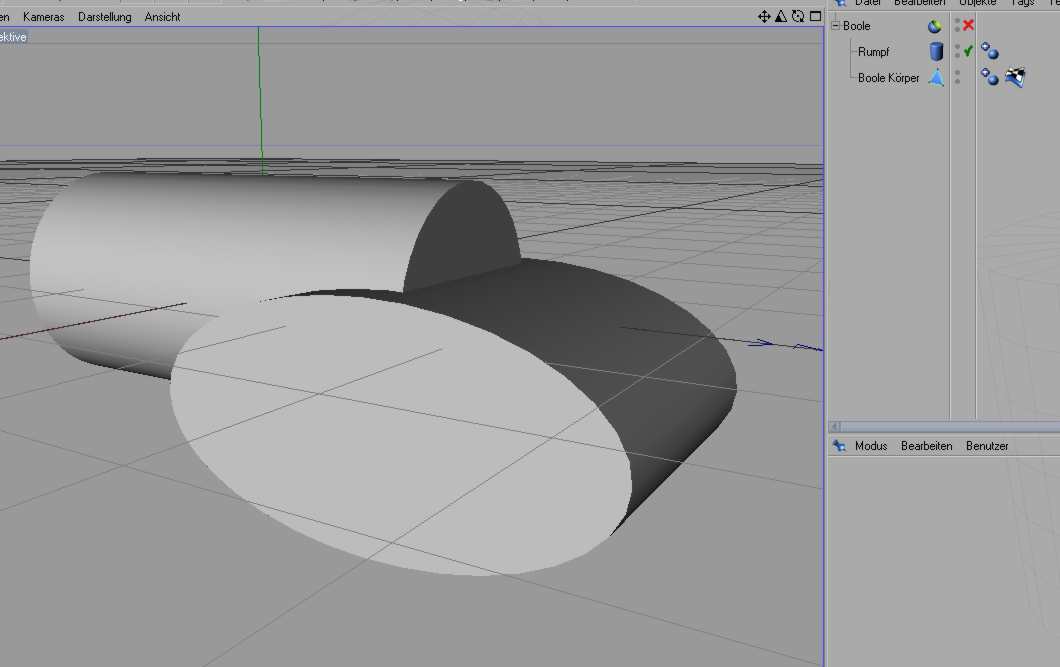Click the viewport move camera icon
This screenshot has width=1060, height=667.
pos(765,16)
